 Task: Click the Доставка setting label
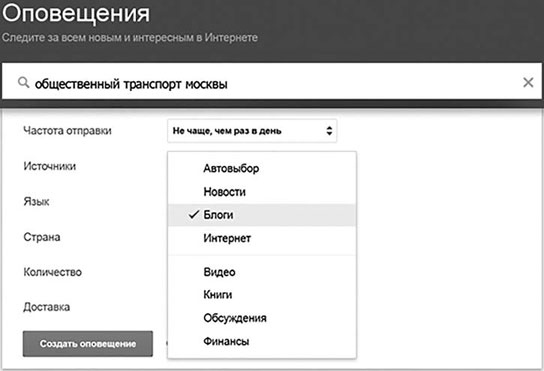(46, 307)
